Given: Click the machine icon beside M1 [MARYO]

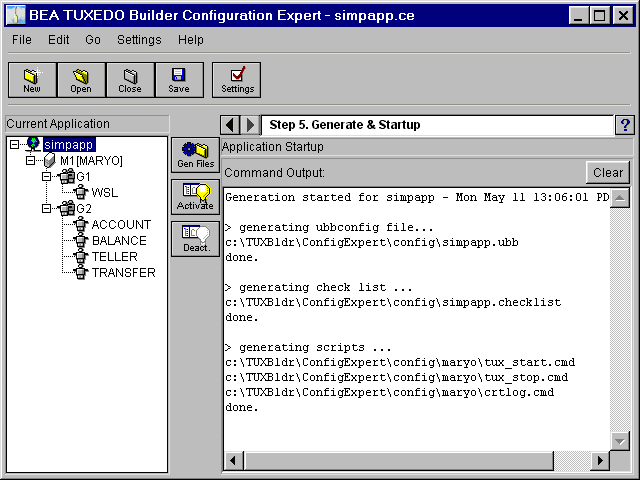Looking at the screenshot, I should [49, 160].
